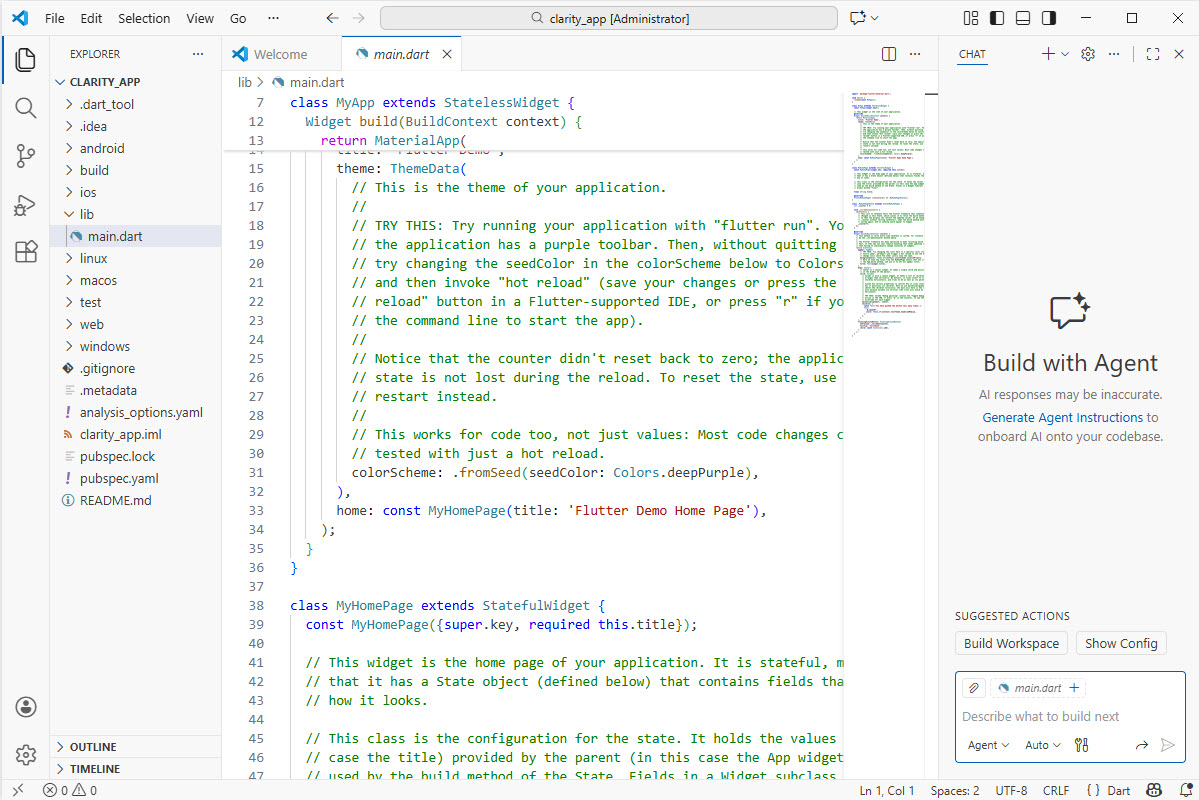Click the Generate Agent Instructions link
Image resolution: width=1199 pixels, height=800 pixels.
(x=1062, y=418)
